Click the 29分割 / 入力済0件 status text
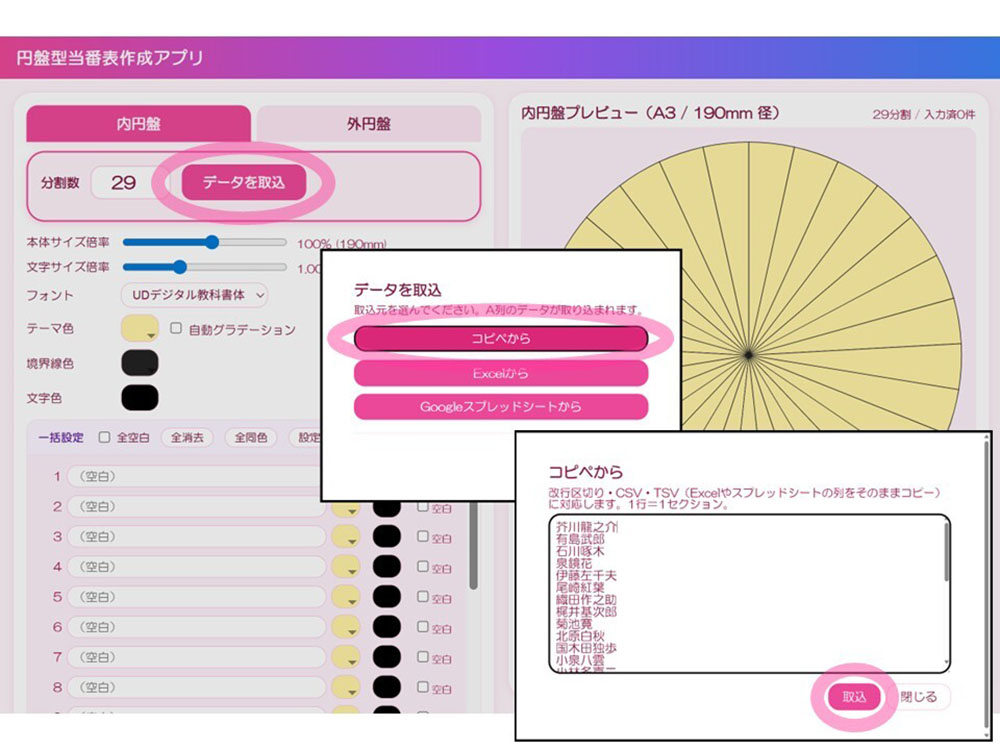Screen dimensions: 1000x750 click(x=923, y=114)
